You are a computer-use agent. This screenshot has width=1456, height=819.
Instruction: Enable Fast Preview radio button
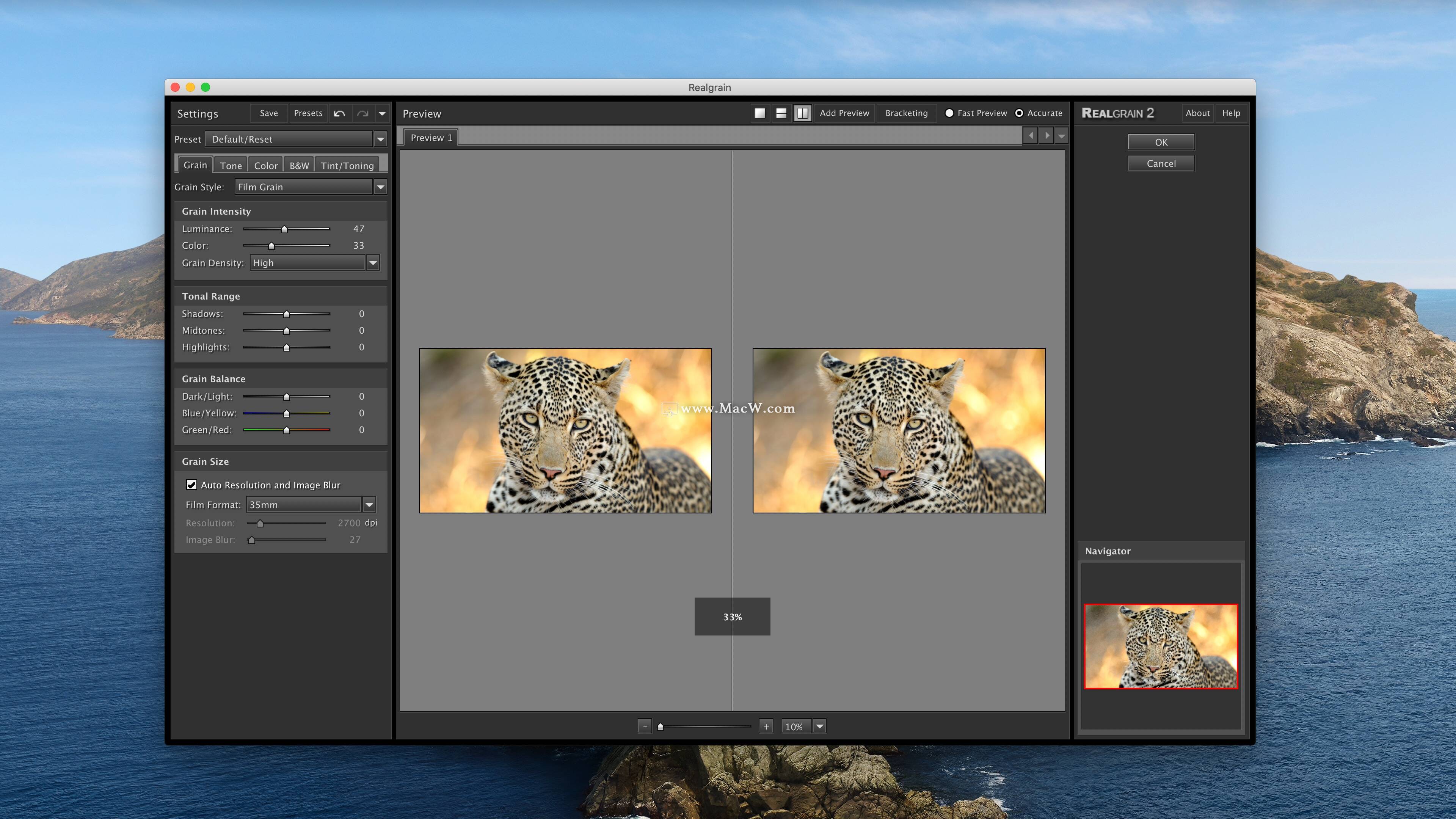coord(949,113)
